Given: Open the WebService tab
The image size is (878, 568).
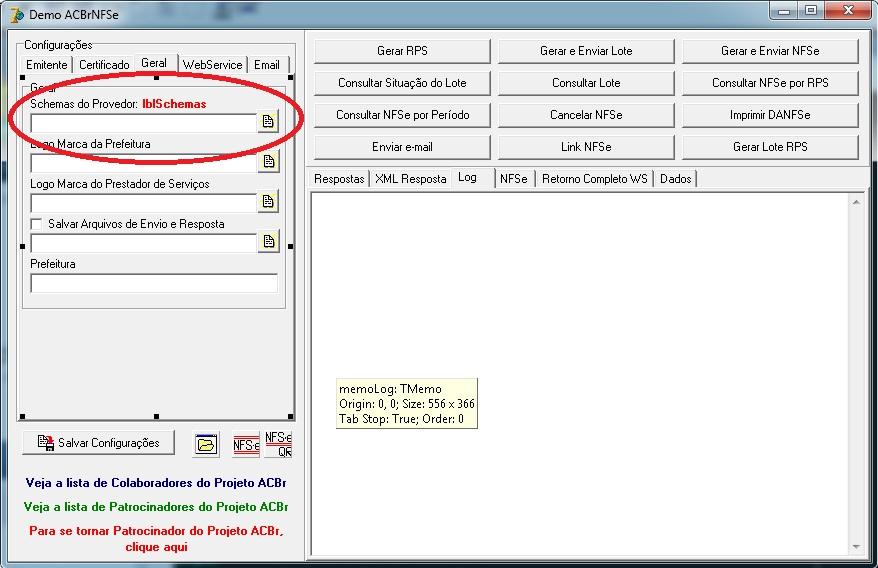Looking at the screenshot, I should pyautogui.click(x=212, y=65).
